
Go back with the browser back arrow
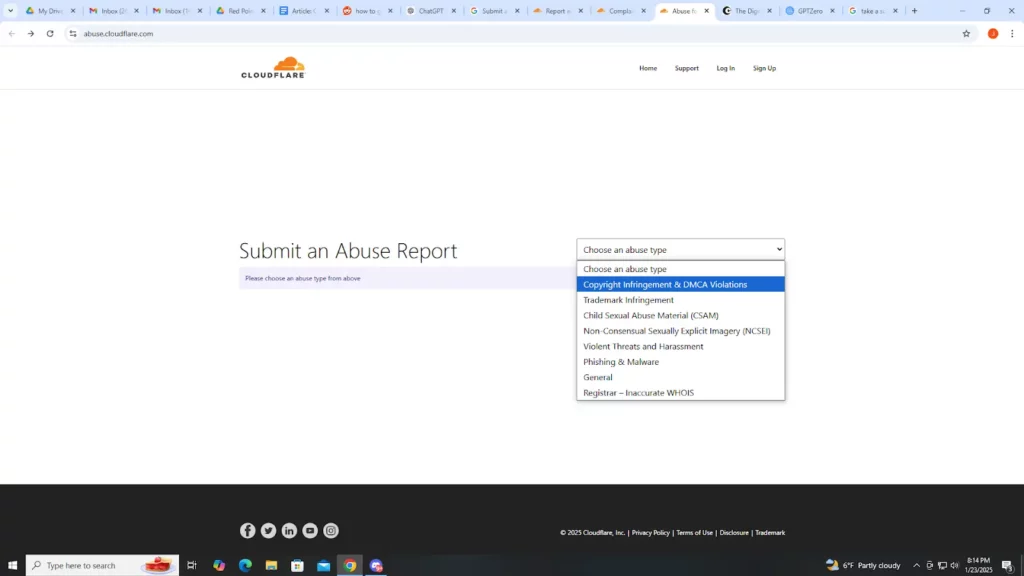click(12, 33)
